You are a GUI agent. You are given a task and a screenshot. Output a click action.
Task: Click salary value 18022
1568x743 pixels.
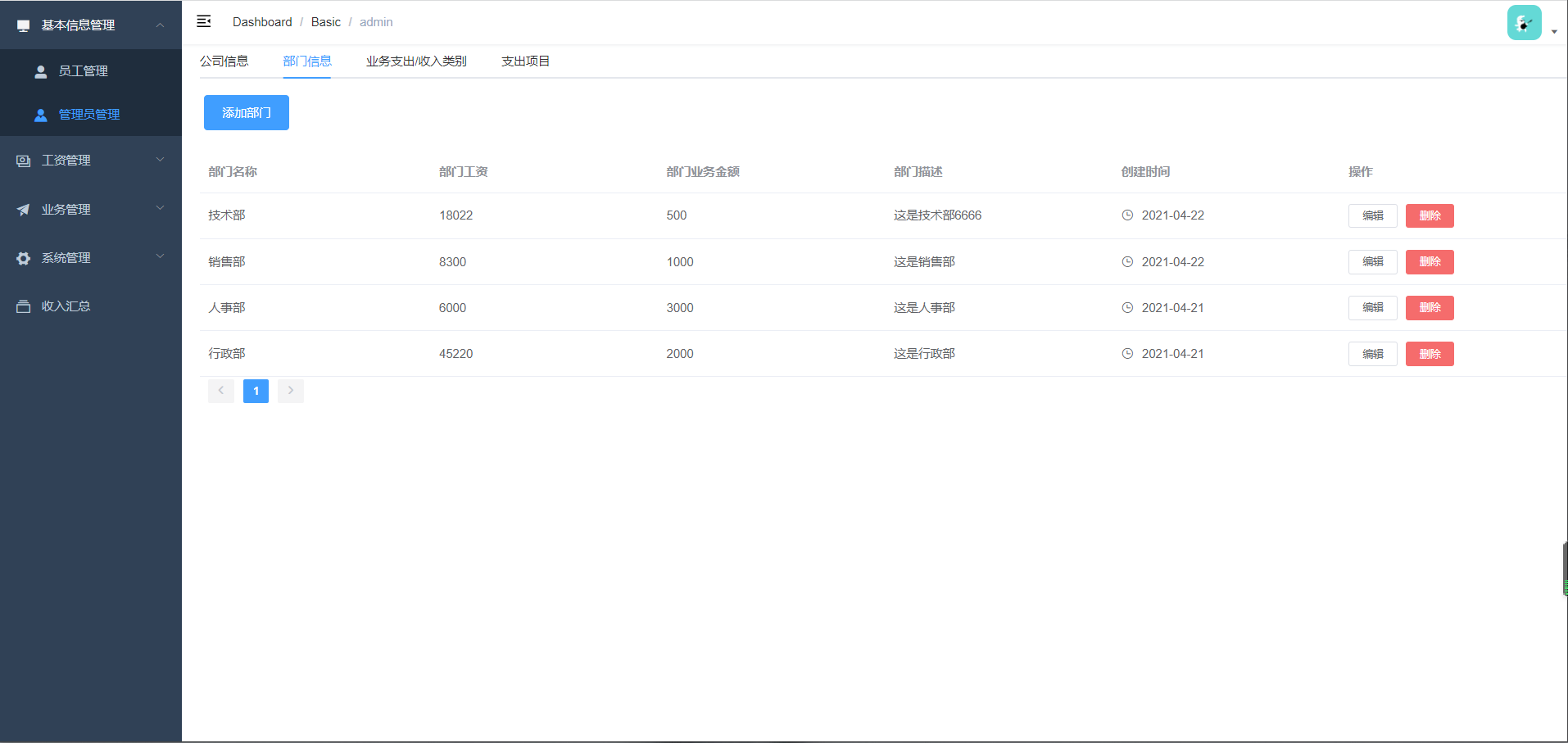point(456,215)
